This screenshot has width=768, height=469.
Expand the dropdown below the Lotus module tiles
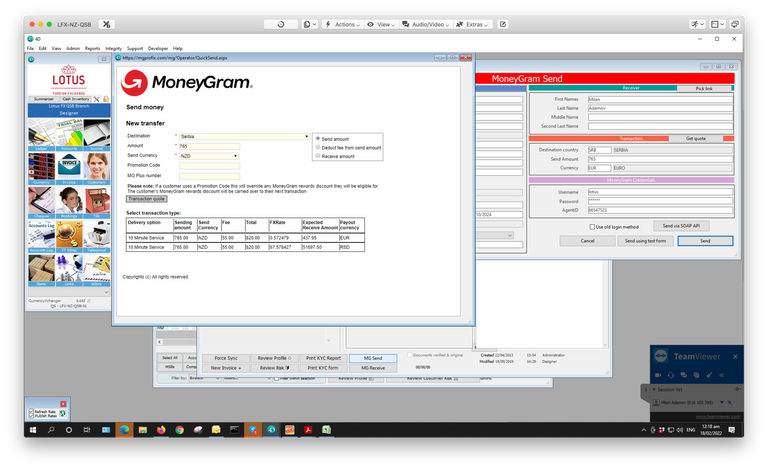pyautogui.click(x=69, y=292)
